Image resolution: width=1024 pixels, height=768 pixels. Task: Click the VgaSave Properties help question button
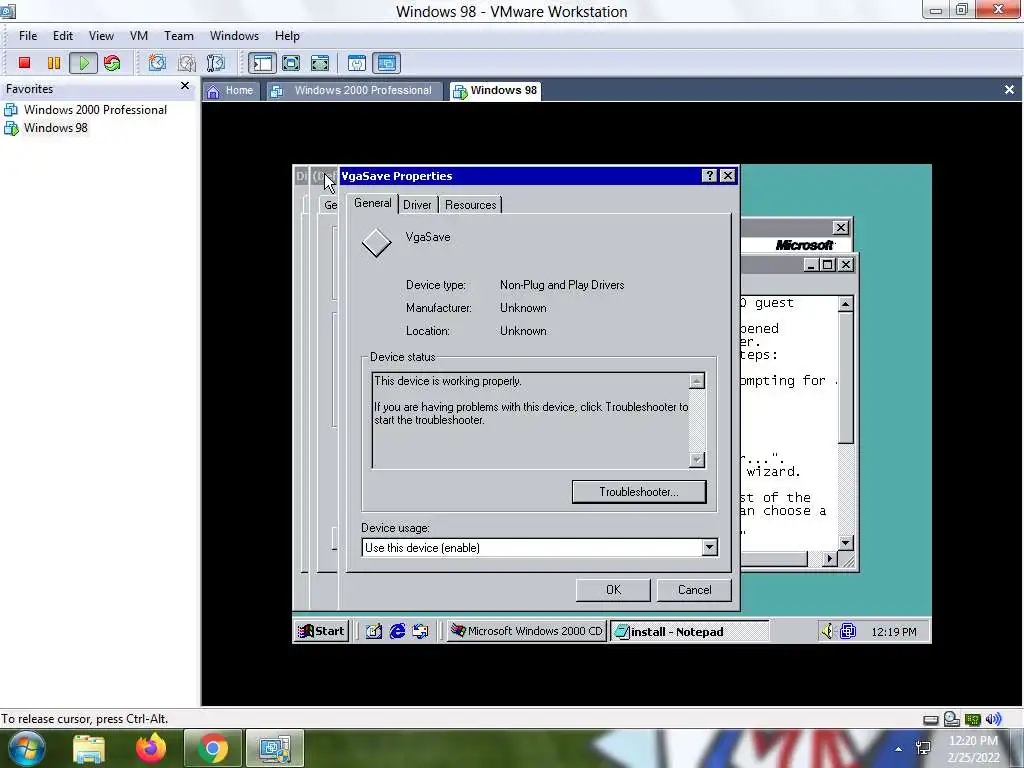[709, 176]
